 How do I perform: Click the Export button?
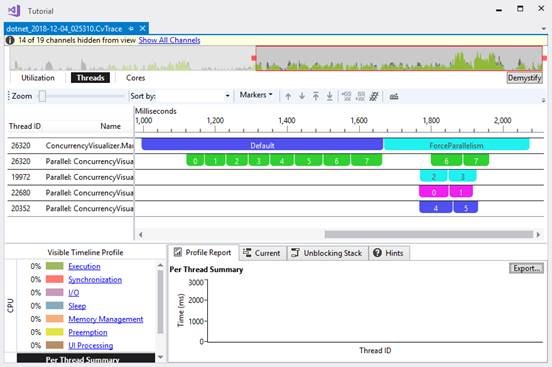click(526, 268)
